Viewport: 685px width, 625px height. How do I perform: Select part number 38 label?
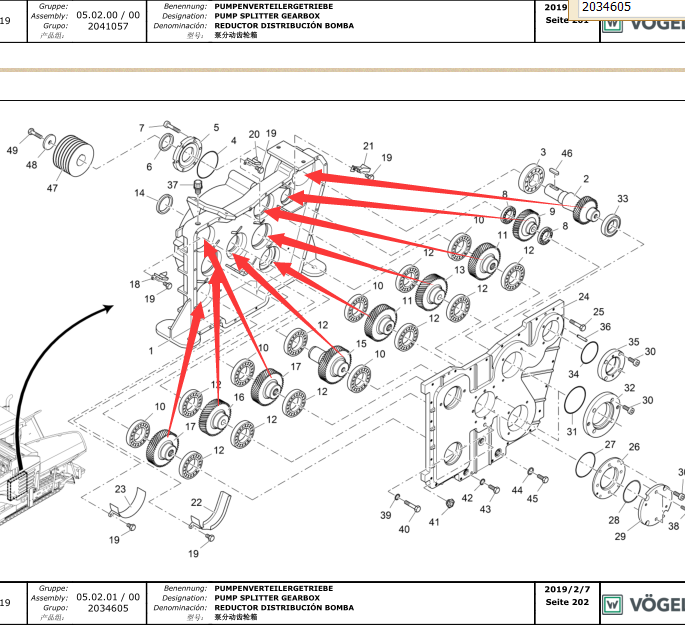[674, 526]
